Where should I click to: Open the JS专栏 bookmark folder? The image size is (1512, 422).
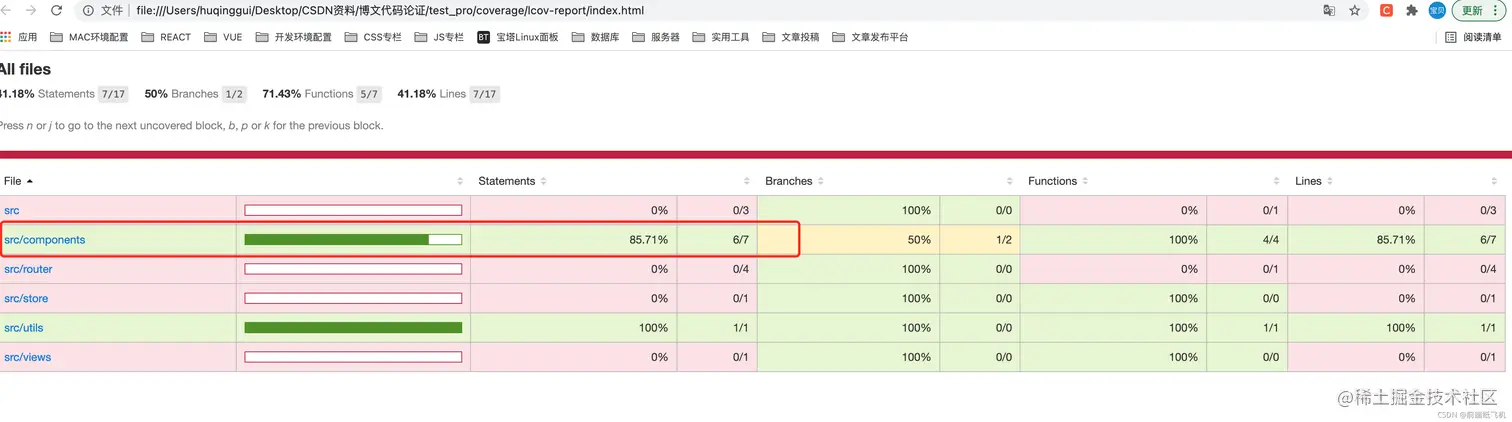(439, 37)
